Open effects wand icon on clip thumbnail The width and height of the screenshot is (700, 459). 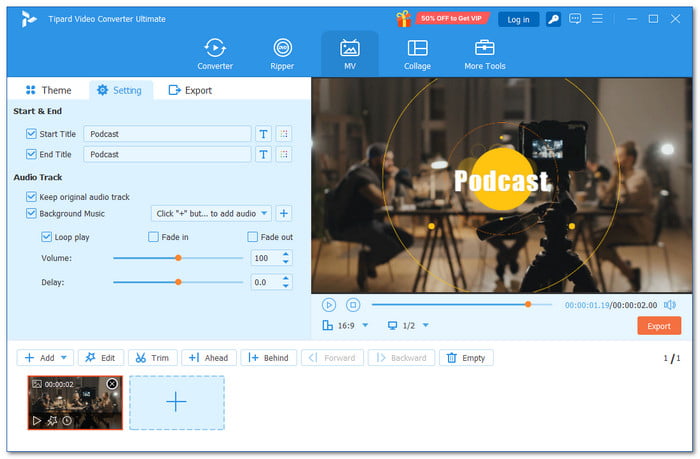pyautogui.click(x=52, y=421)
